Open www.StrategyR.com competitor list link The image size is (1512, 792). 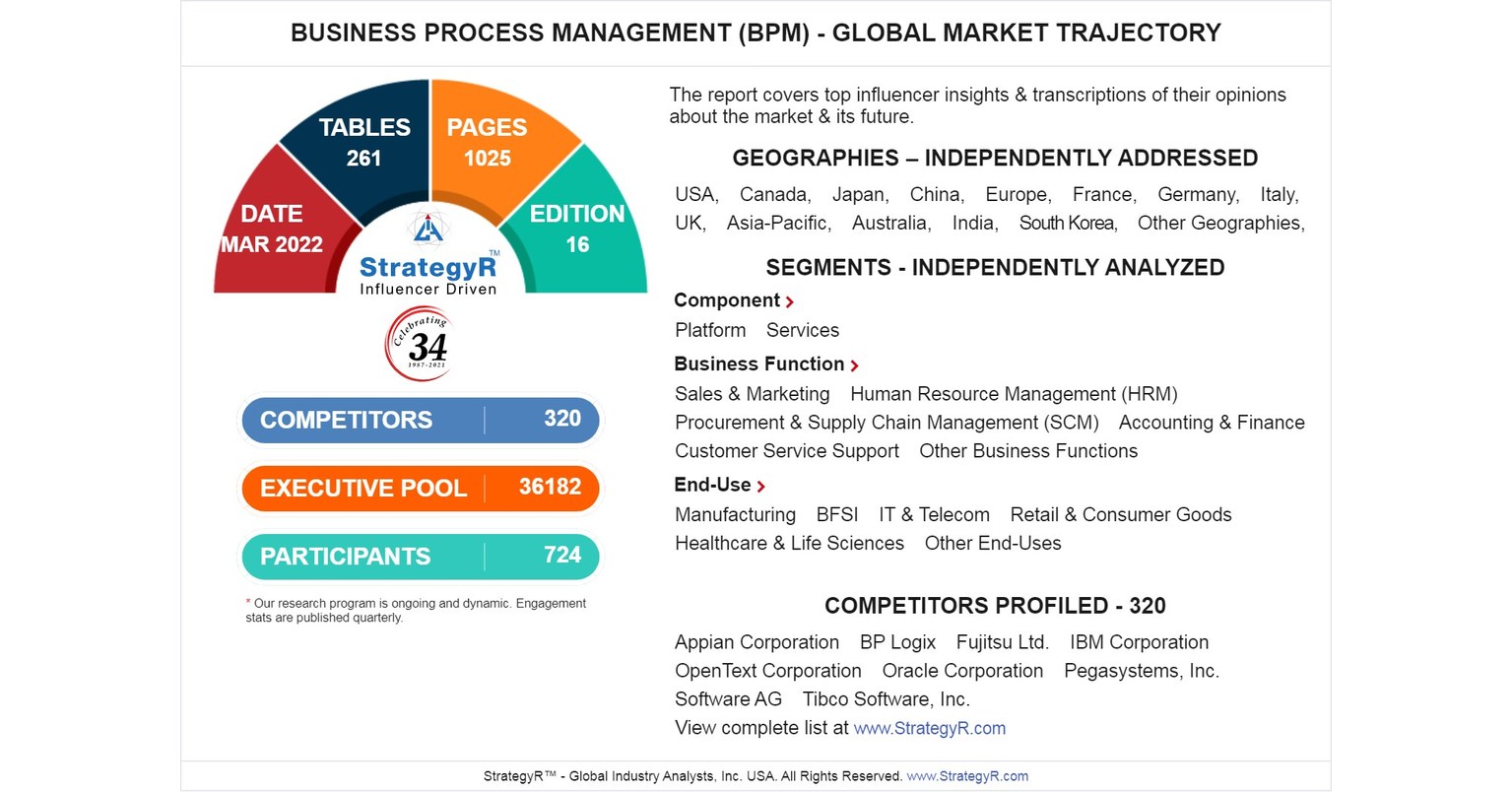(x=930, y=728)
